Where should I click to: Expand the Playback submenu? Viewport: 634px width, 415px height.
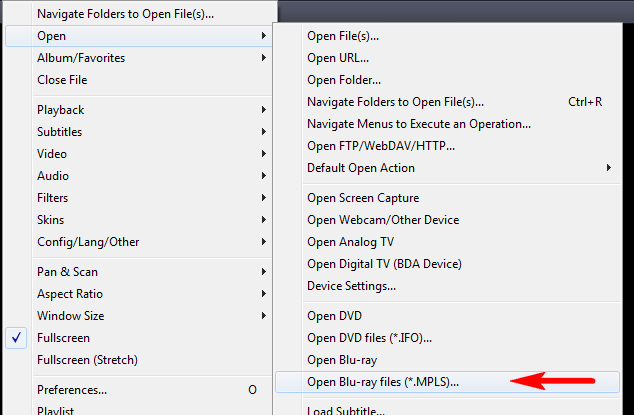point(138,110)
